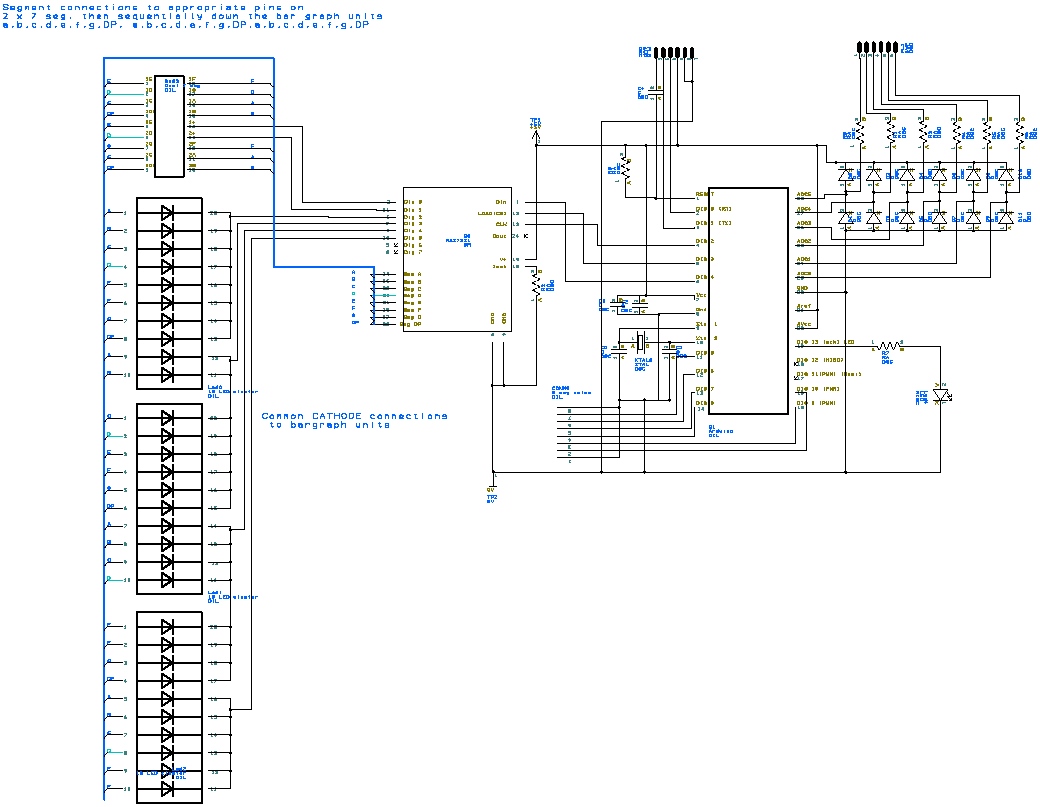This screenshot has height=807, width=1040.
Task: Select the upper-left diode in the diode array
Action: (845, 175)
